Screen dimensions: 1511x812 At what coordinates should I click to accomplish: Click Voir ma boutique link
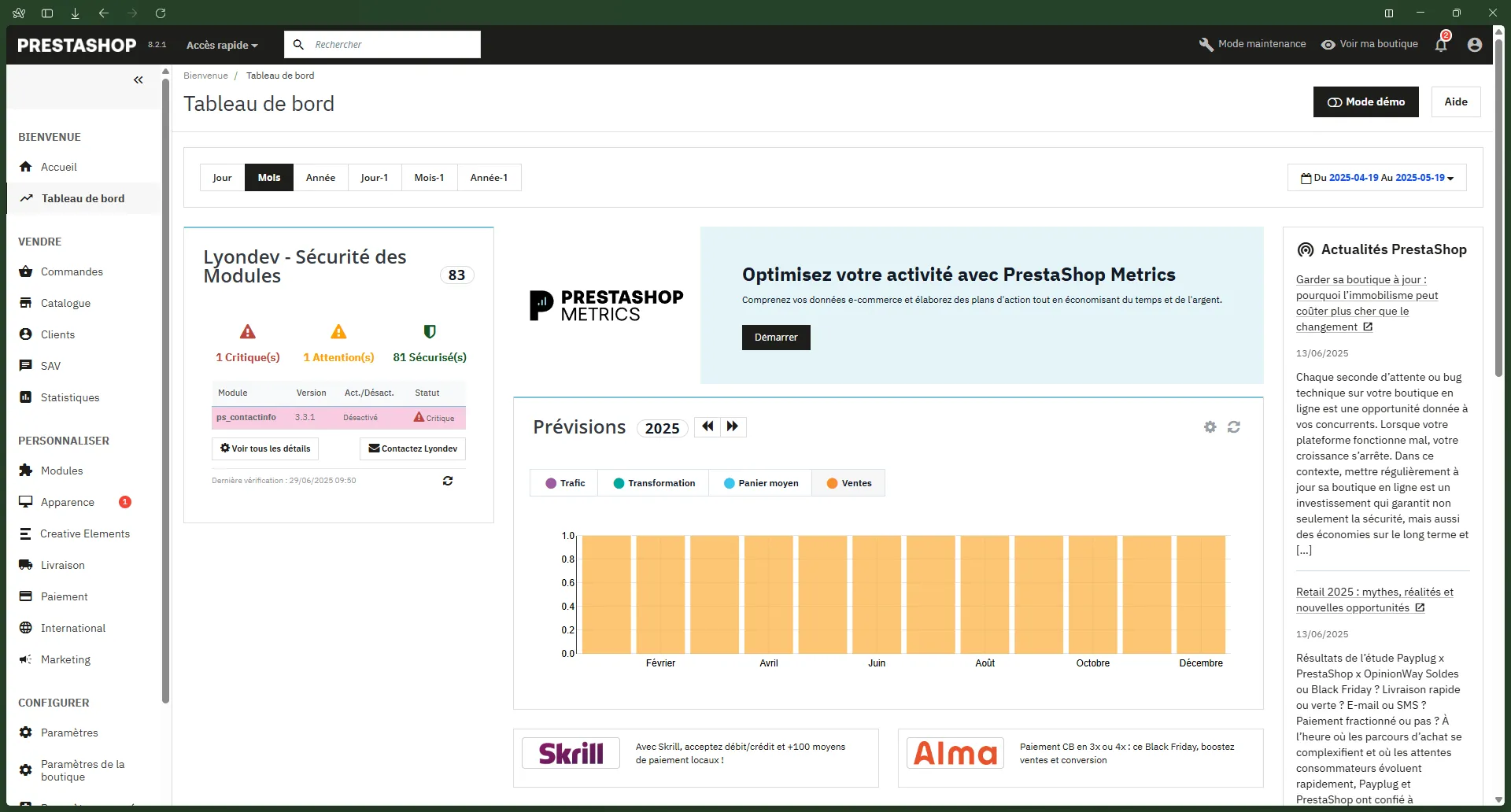[x=1369, y=44]
